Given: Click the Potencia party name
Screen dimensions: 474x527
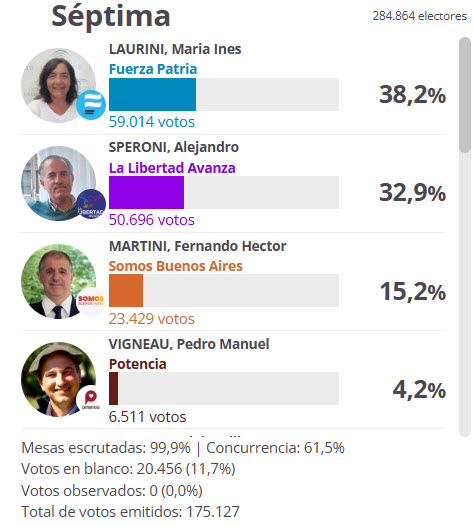Looking at the screenshot, I should (x=137, y=364).
